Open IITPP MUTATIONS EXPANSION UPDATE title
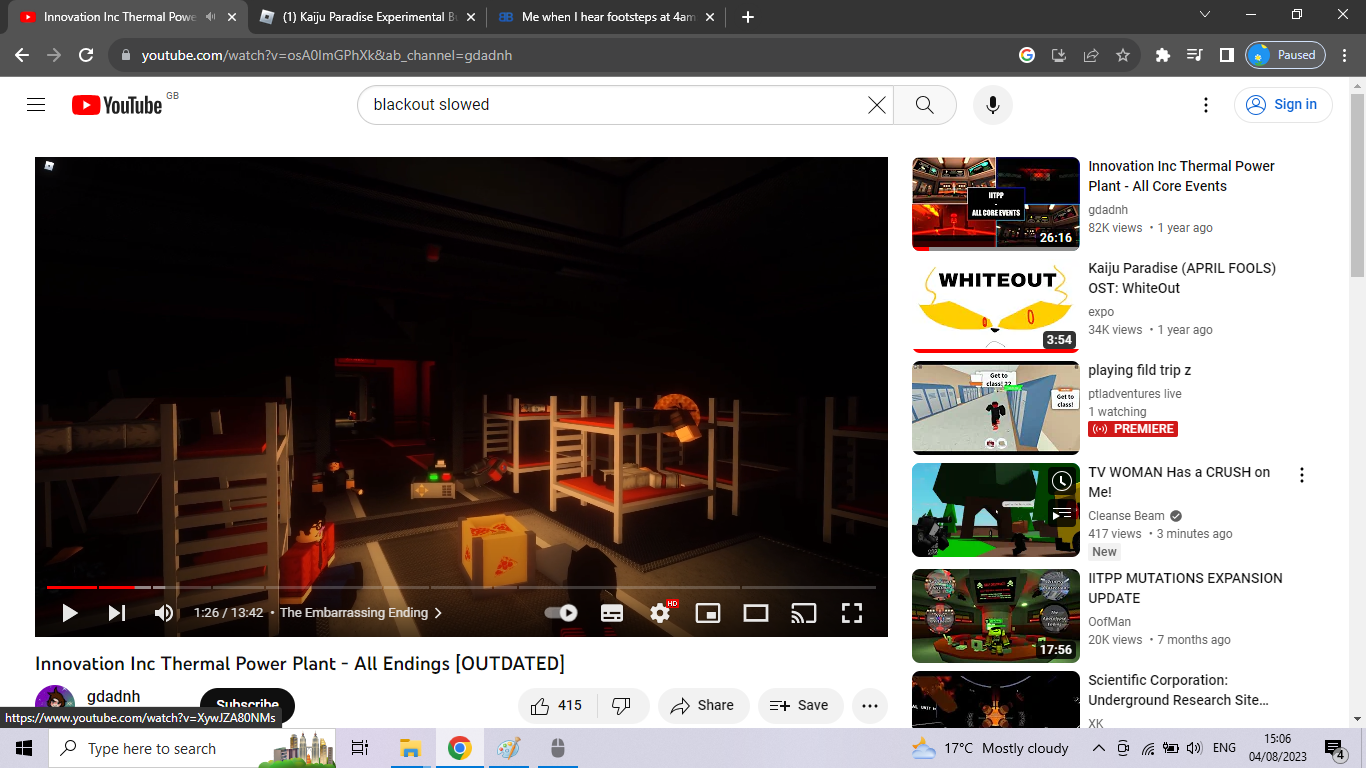Image resolution: width=1366 pixels, height=768 pixels. tap(1185, 588)
